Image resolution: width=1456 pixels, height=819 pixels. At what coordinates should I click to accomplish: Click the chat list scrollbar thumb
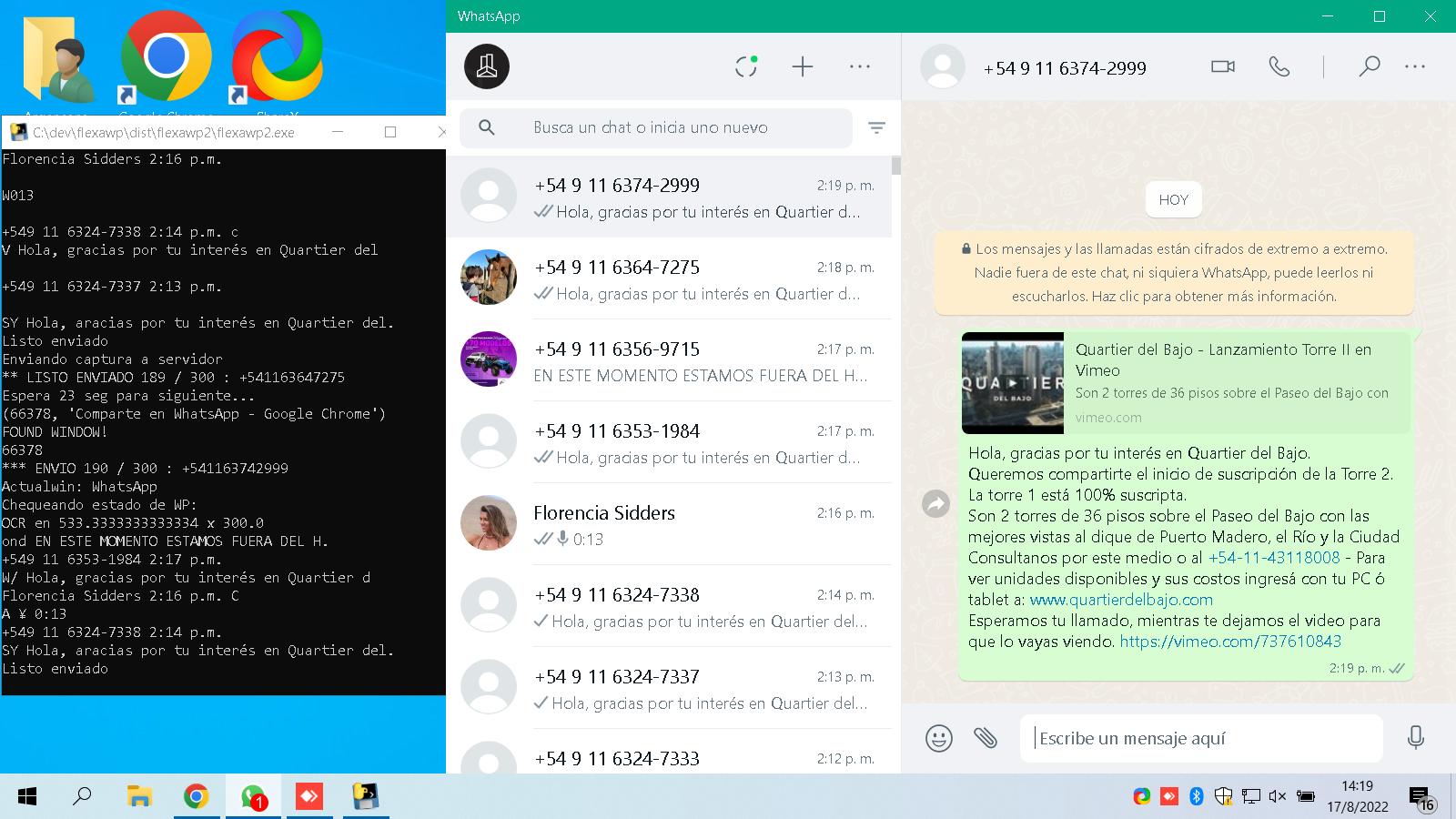pos(896,165)
